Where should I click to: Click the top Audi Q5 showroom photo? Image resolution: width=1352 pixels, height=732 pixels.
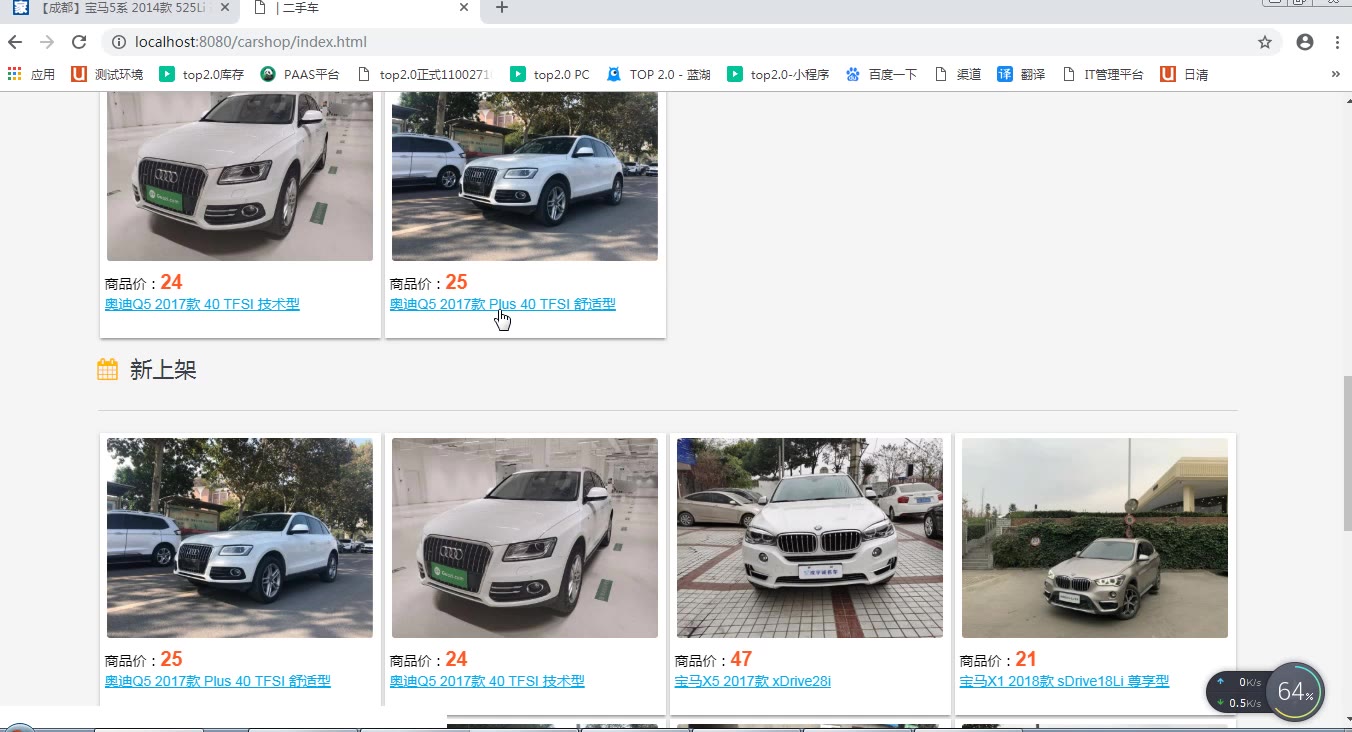(240, 176)
